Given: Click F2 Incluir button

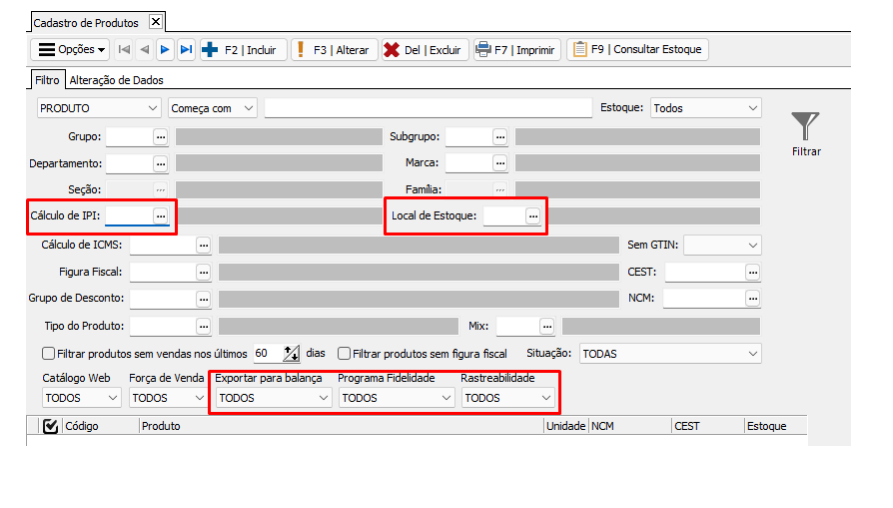Looking at the screenshot, I should [x=242, y=49].
